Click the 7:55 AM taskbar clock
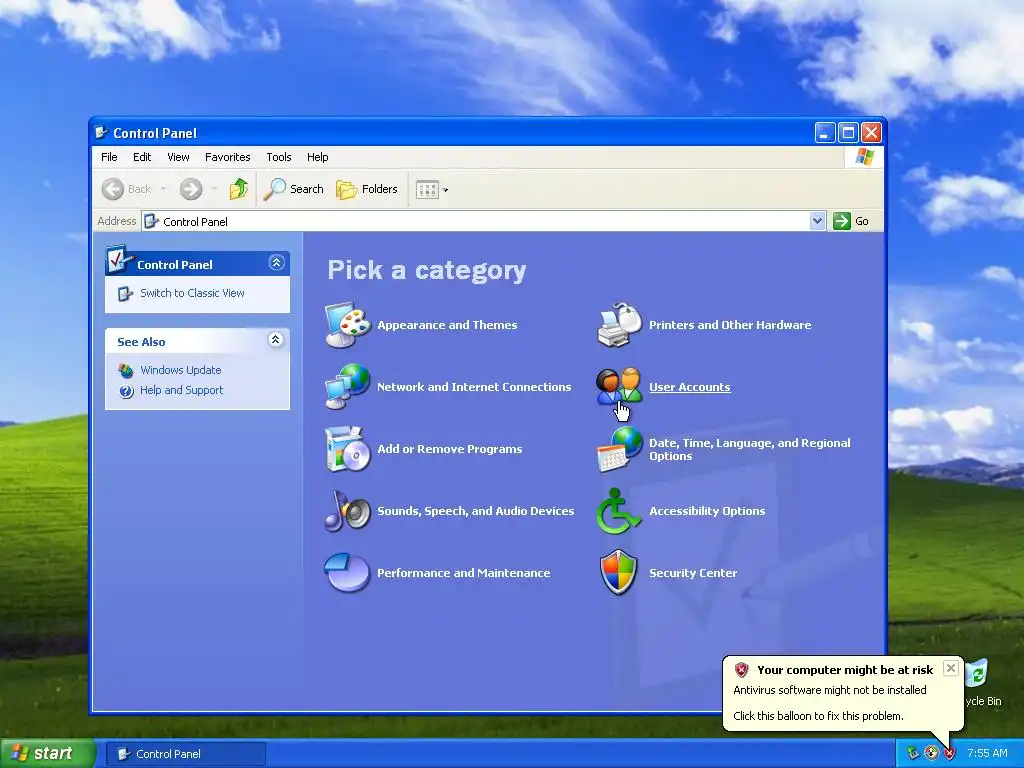 coord(987,753)
